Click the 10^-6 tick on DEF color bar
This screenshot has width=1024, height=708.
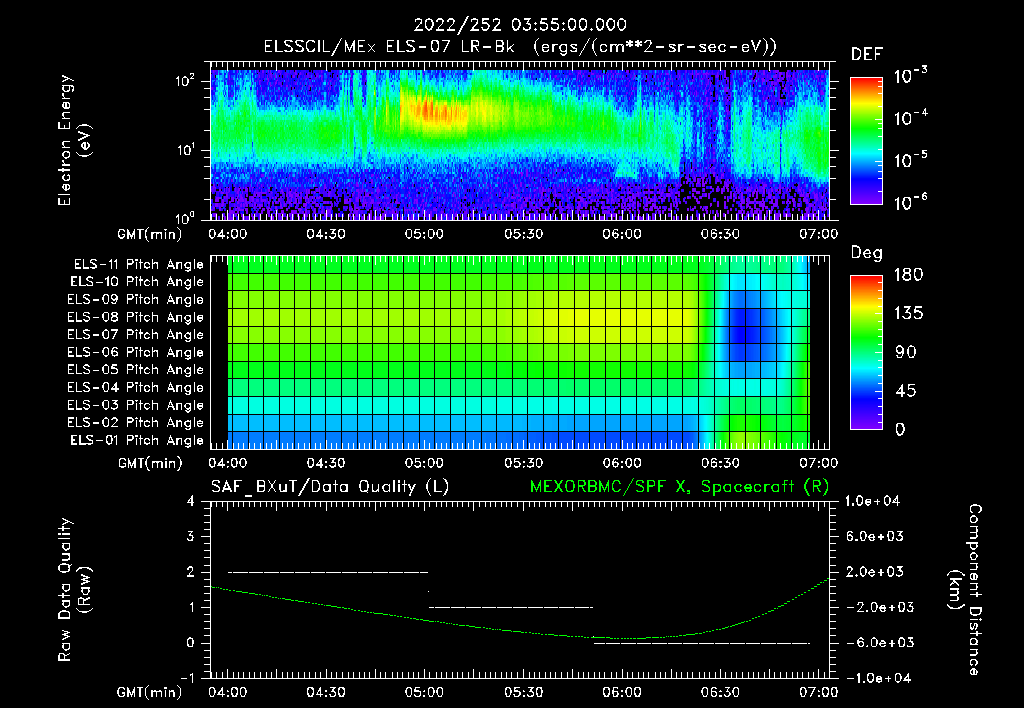(x=910, y=202)
